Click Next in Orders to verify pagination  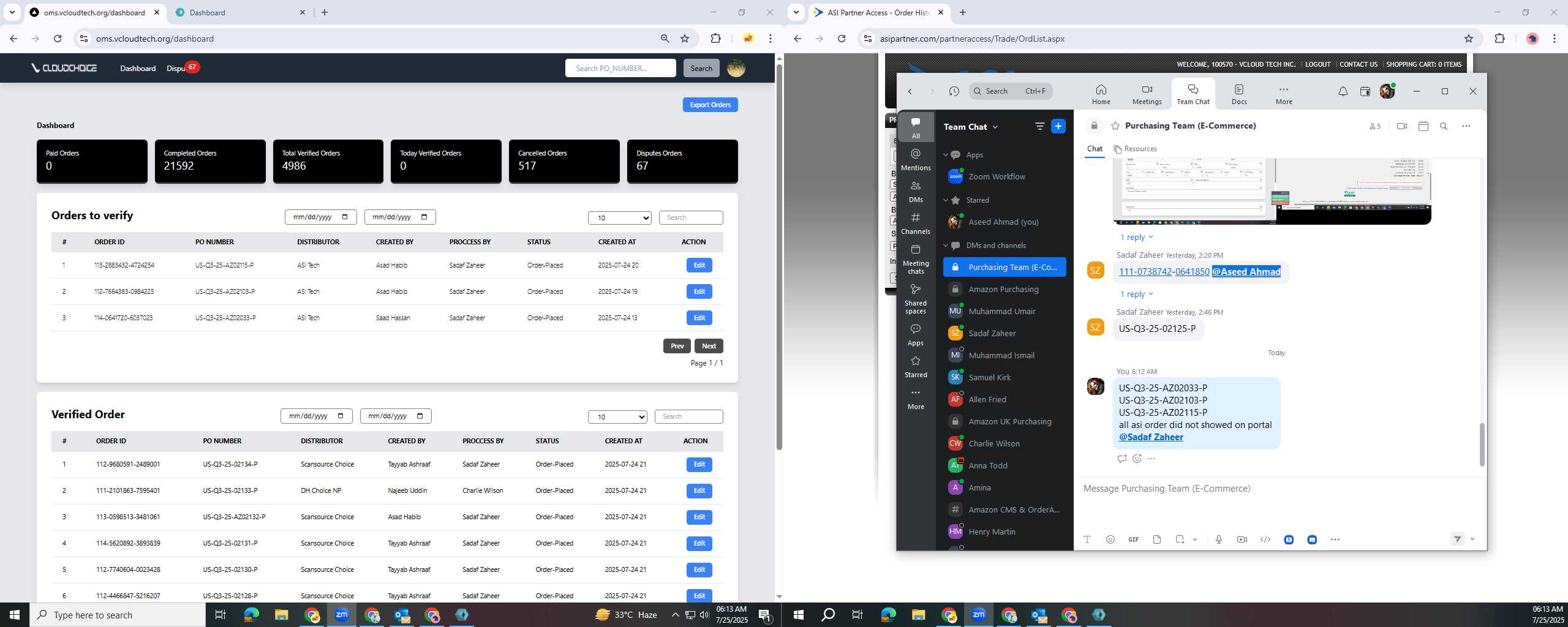(709, 346)
